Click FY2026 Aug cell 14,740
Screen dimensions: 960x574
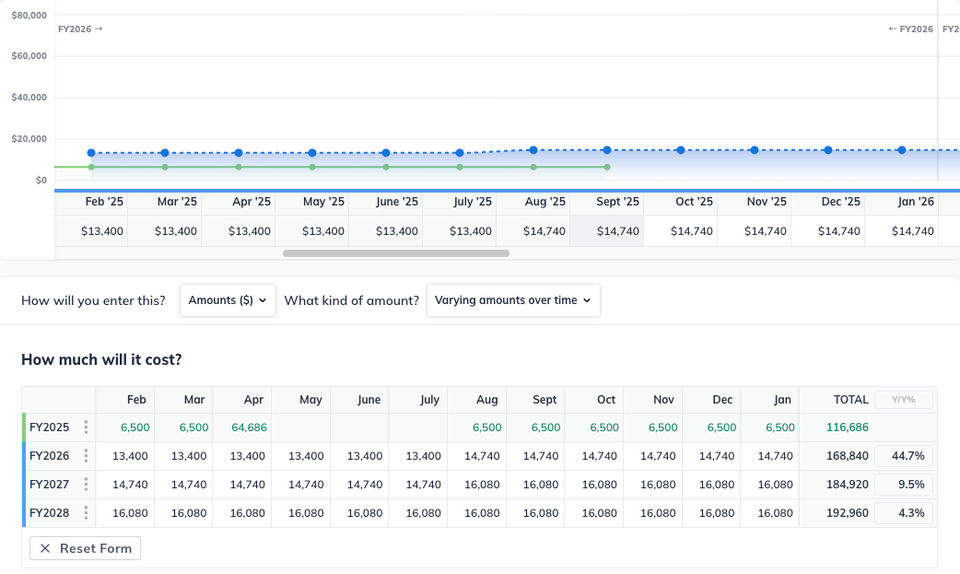click(477, 456)
